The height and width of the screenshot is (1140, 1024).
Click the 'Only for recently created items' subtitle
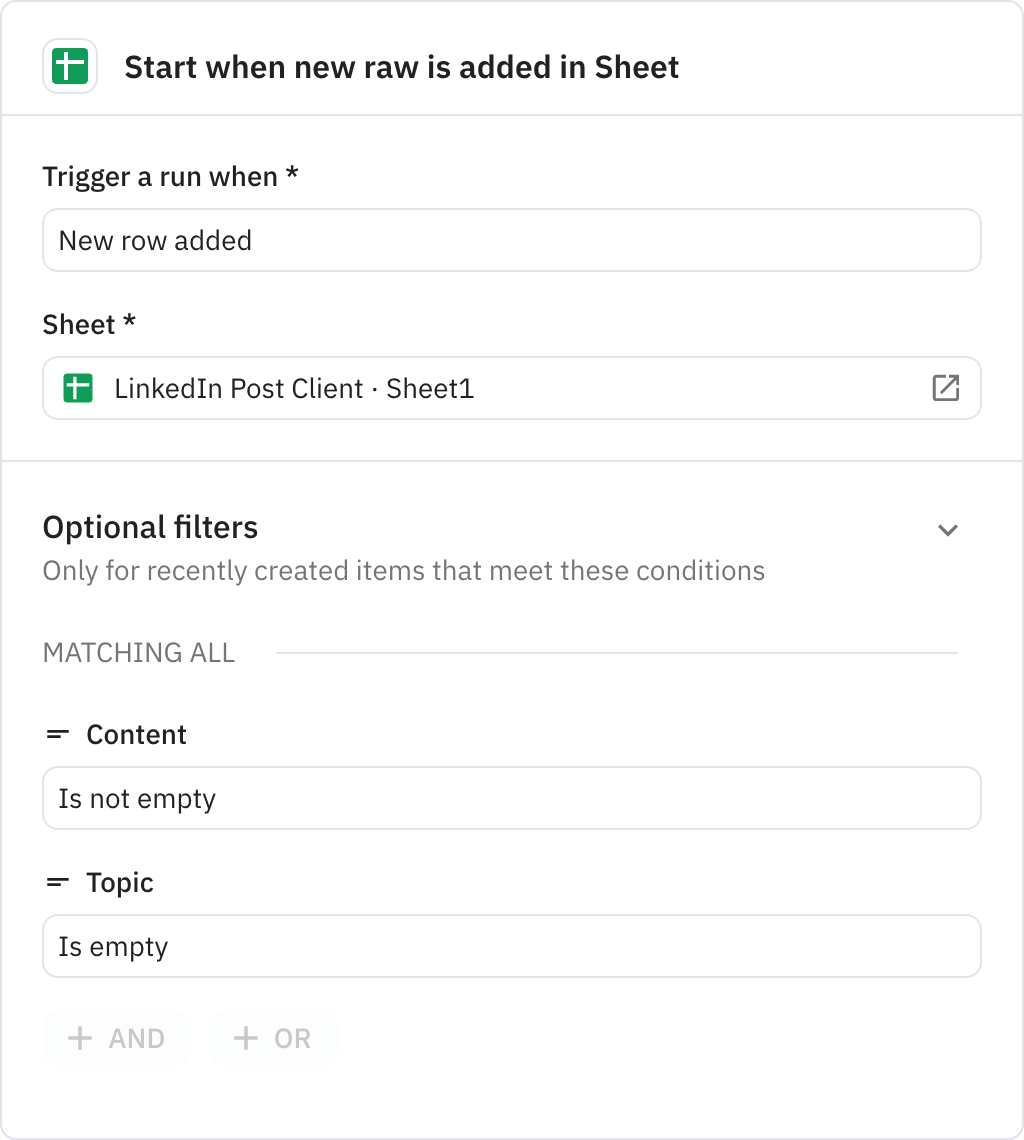403,570
